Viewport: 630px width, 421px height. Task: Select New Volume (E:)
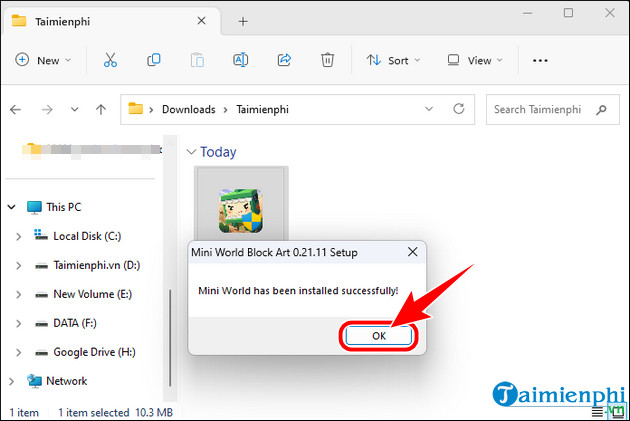click(83, 294)
